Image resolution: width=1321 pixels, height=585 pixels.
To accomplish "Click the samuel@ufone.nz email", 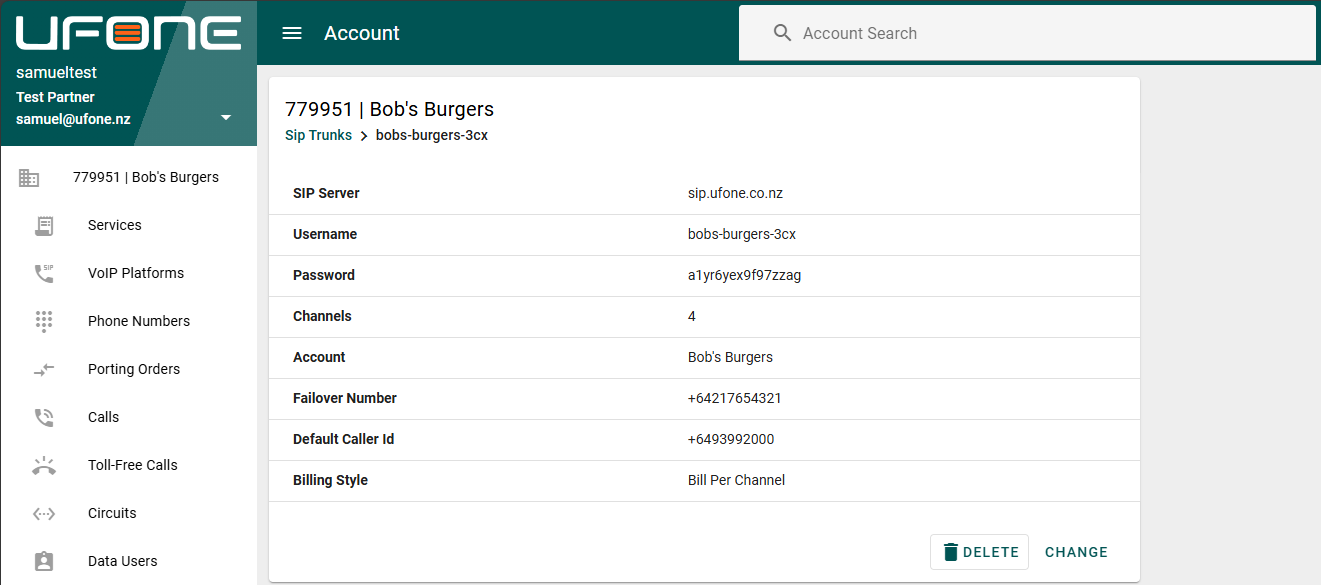I will 73,119.
